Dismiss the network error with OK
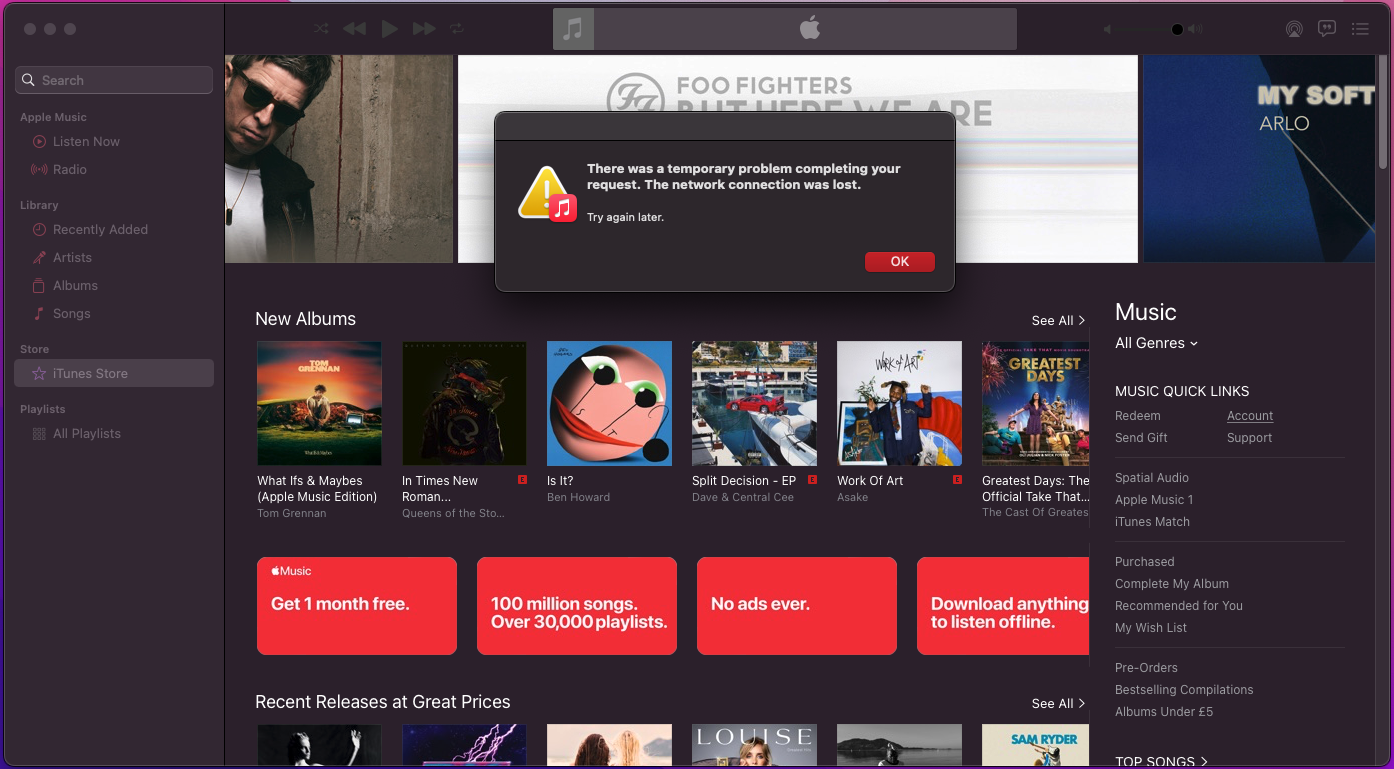This screenshot has height=769, width=1394. [x=900, y=261]
